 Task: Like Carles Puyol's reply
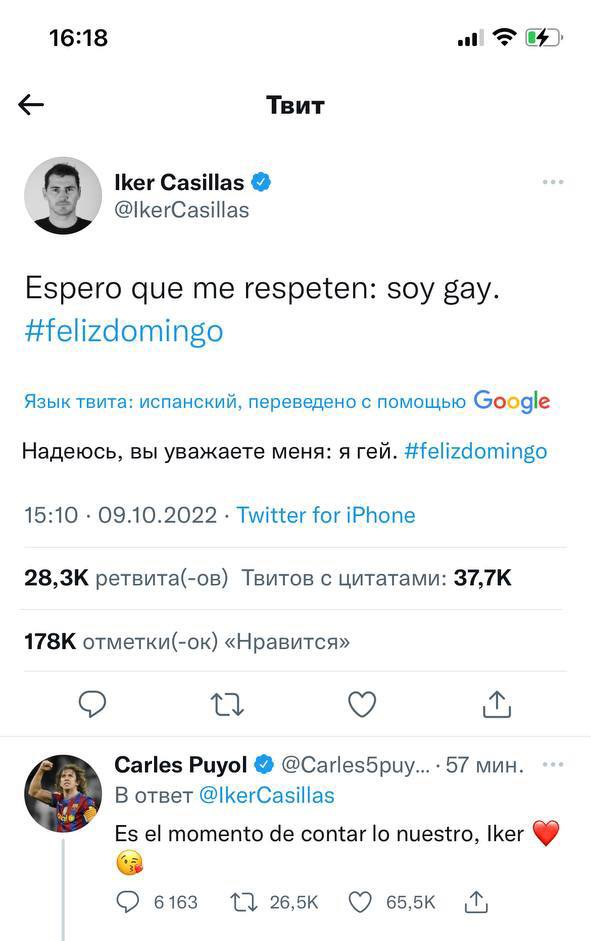tap(361, 901)
